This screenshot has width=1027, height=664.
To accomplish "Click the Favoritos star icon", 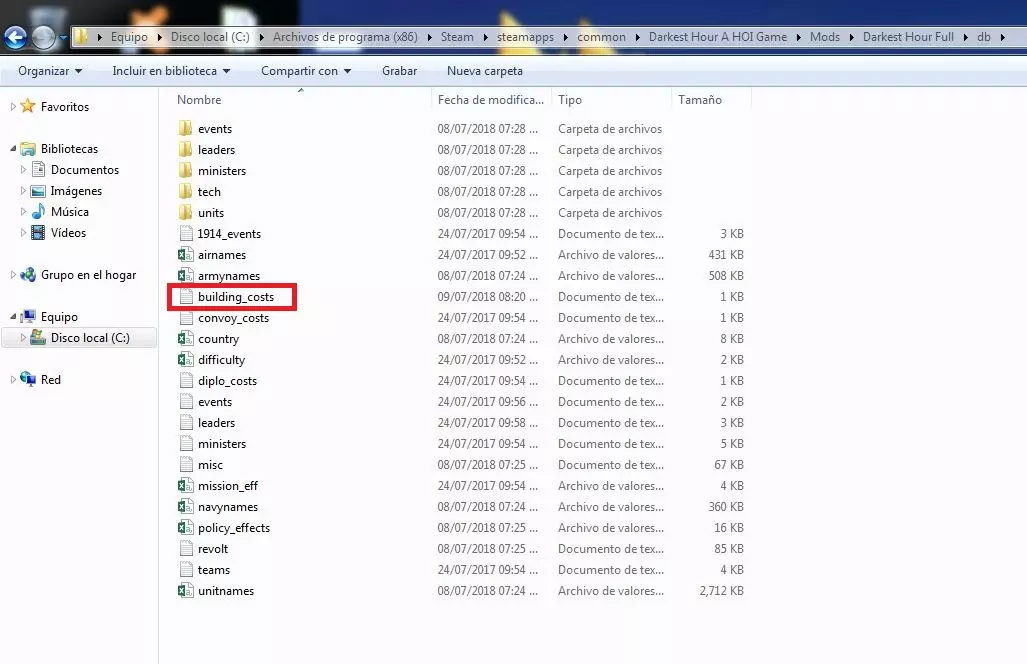I will click(x=28, y=106).
